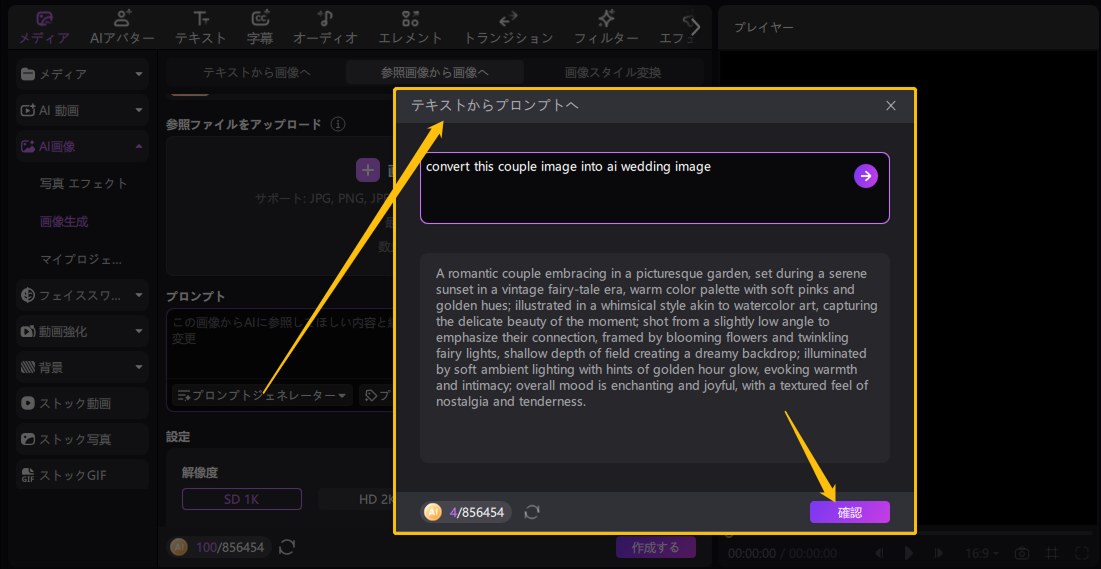Image resolution: width=1101 pixels, height=569 pixels.
Task: Open the AIアバター tool in the top toolbar
Action: [122, 27]
